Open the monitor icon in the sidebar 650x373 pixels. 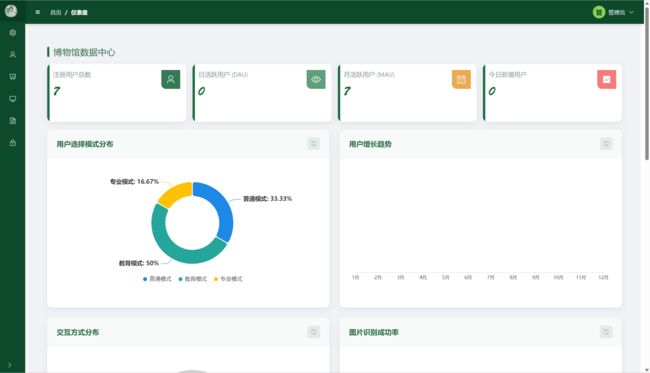13,99
